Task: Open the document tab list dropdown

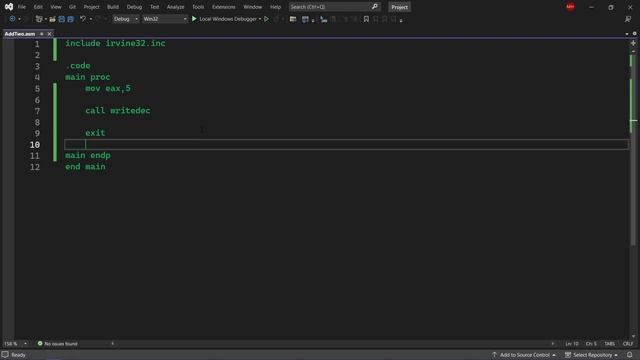Action: coord(627,34)
